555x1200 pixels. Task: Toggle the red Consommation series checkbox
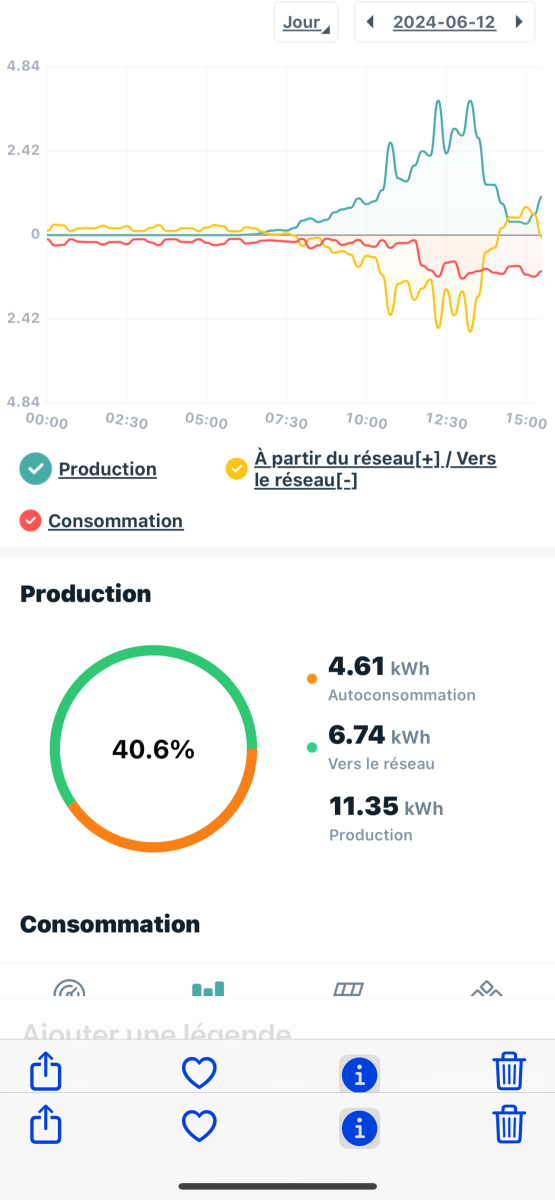click(x=31, y=520)
